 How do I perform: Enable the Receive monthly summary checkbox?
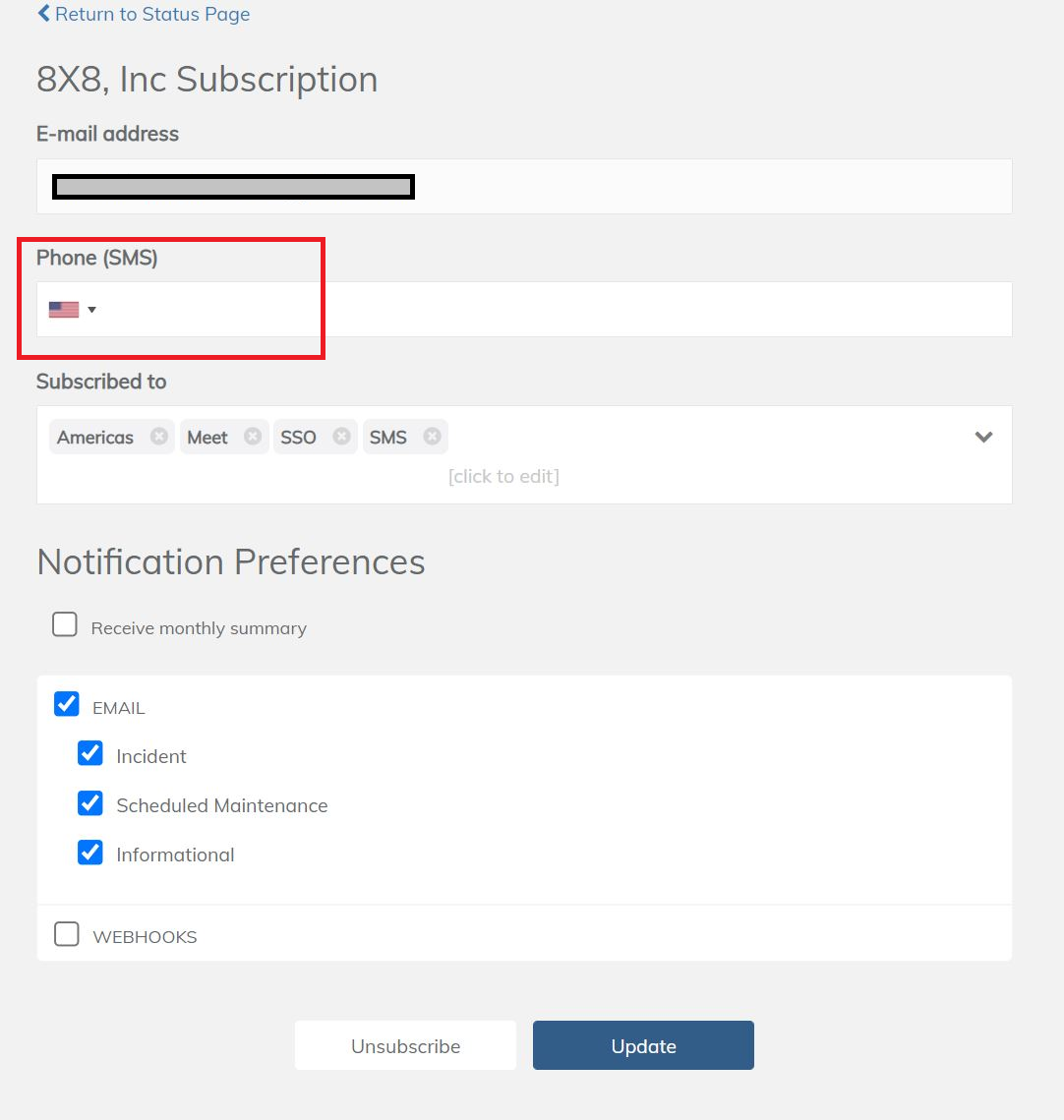point(65,625)
